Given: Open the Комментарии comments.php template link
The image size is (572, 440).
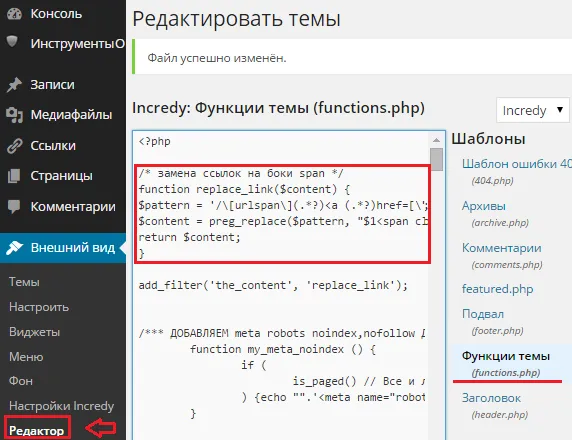Looking at the screenshot, I should pyautogui.click(x=502, y=248).
